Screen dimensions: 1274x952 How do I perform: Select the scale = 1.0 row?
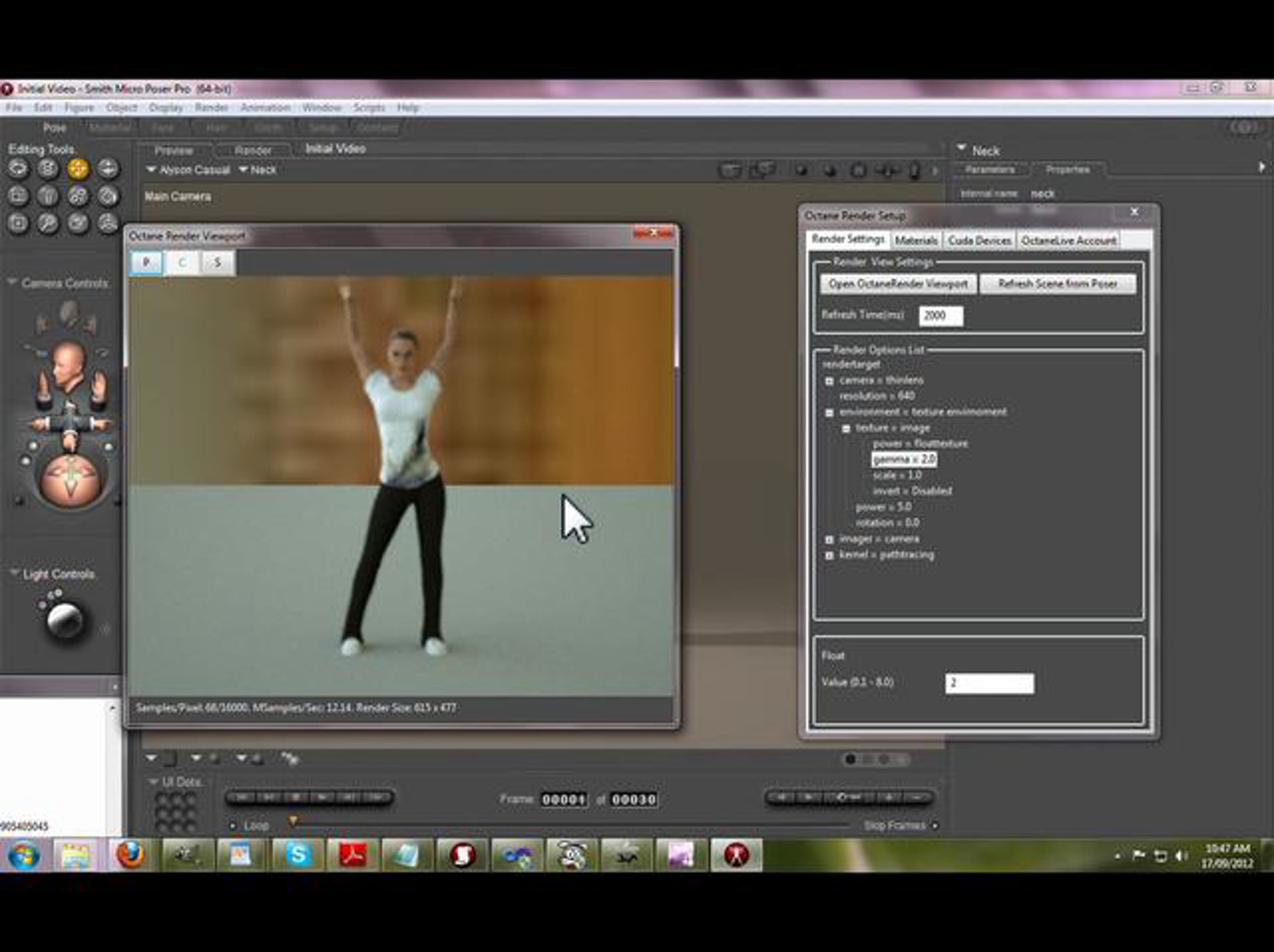coord(897,476)
